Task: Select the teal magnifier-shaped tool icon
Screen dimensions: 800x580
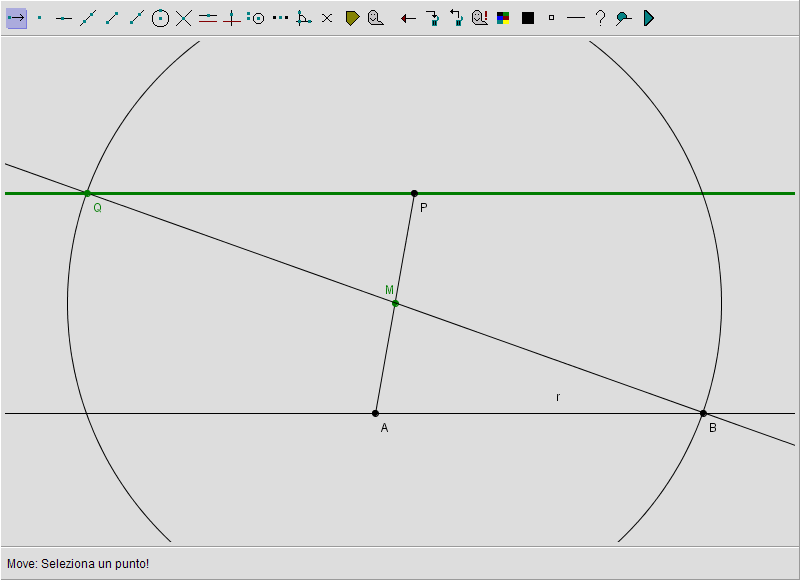Action: pos(623,19)
